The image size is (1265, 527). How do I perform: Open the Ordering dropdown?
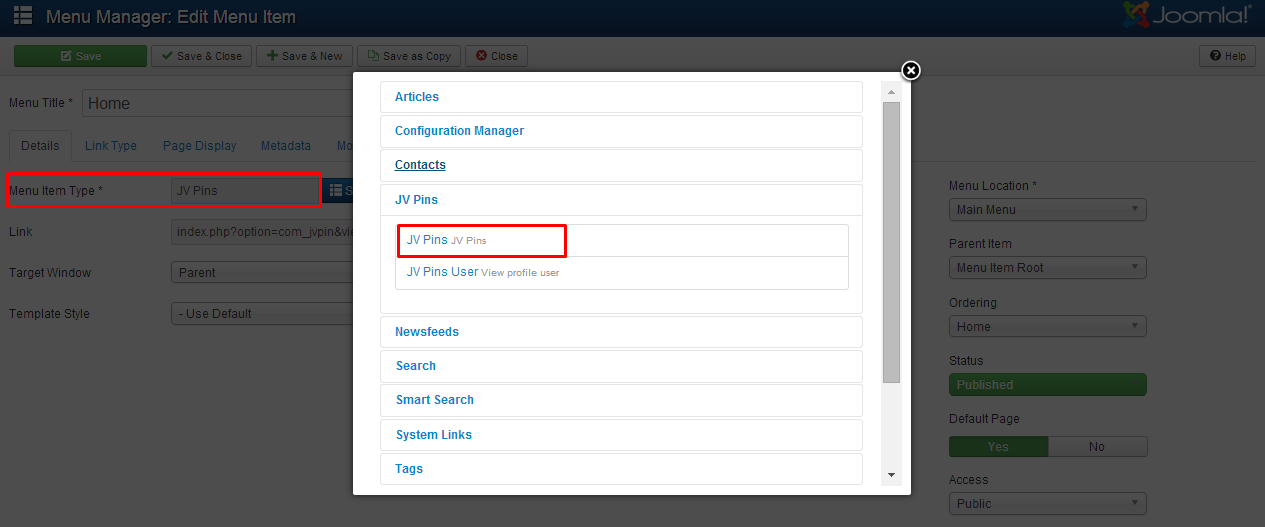click(x=1047, y=327)
